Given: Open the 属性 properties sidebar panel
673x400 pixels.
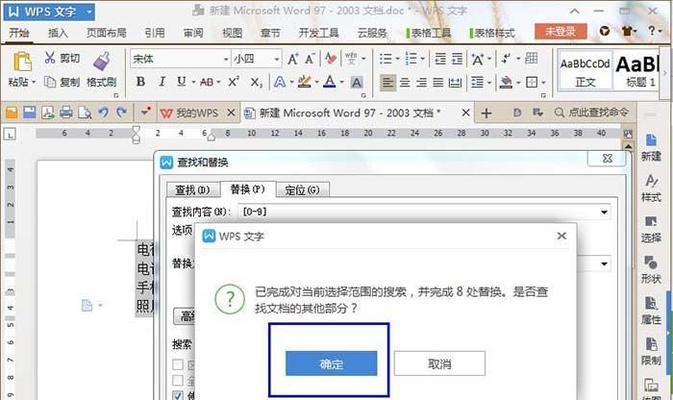Looking at the screenshot, I should coord(651,311).
